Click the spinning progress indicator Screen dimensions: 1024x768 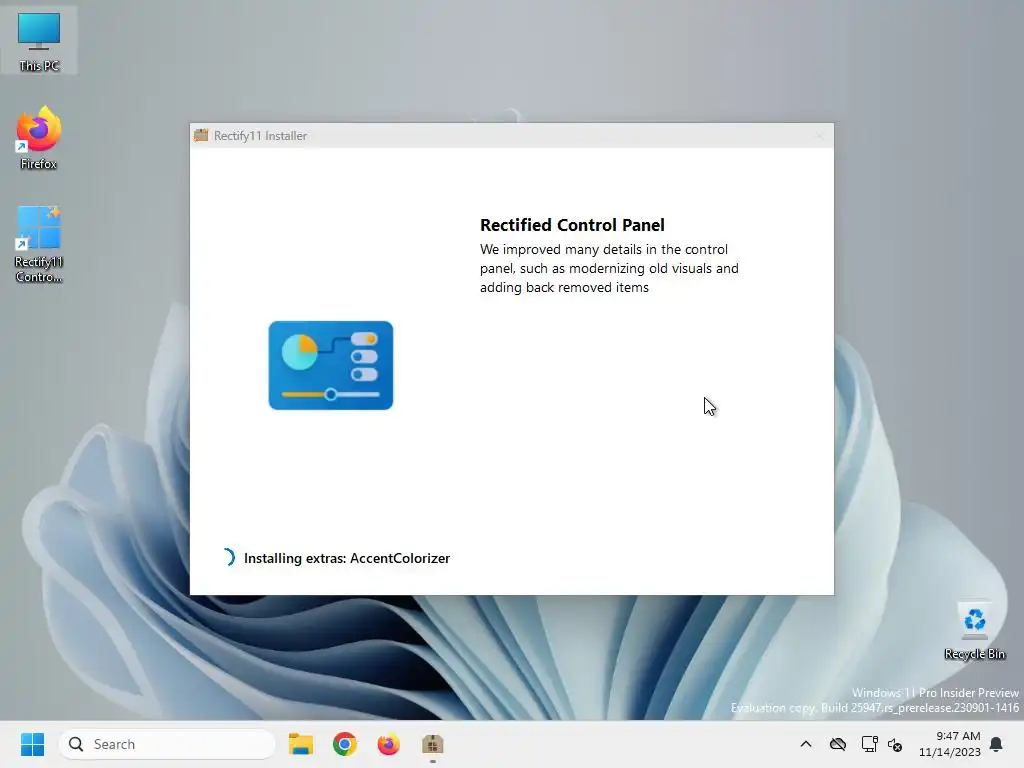227,557
